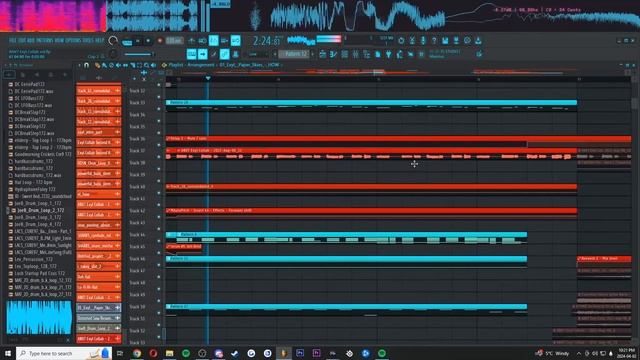Toggle the metronome icon
The width and height of the screenshot is (640, 360).
coord(191,41)
